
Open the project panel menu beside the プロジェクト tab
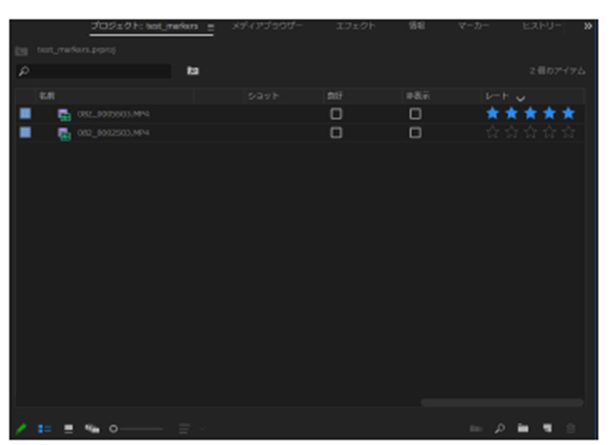211,25
